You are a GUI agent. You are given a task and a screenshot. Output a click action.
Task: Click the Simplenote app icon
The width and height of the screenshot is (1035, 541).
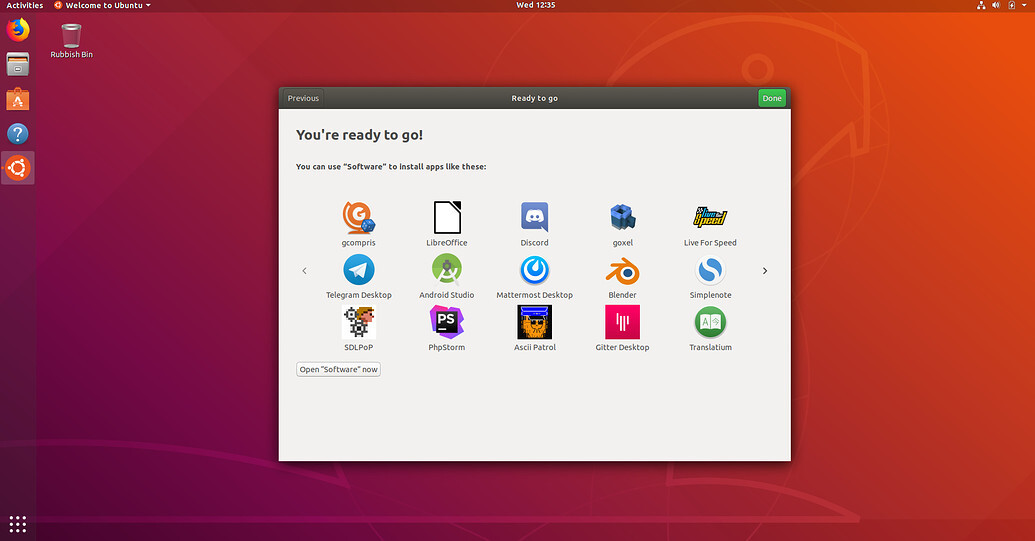[710, 271]
